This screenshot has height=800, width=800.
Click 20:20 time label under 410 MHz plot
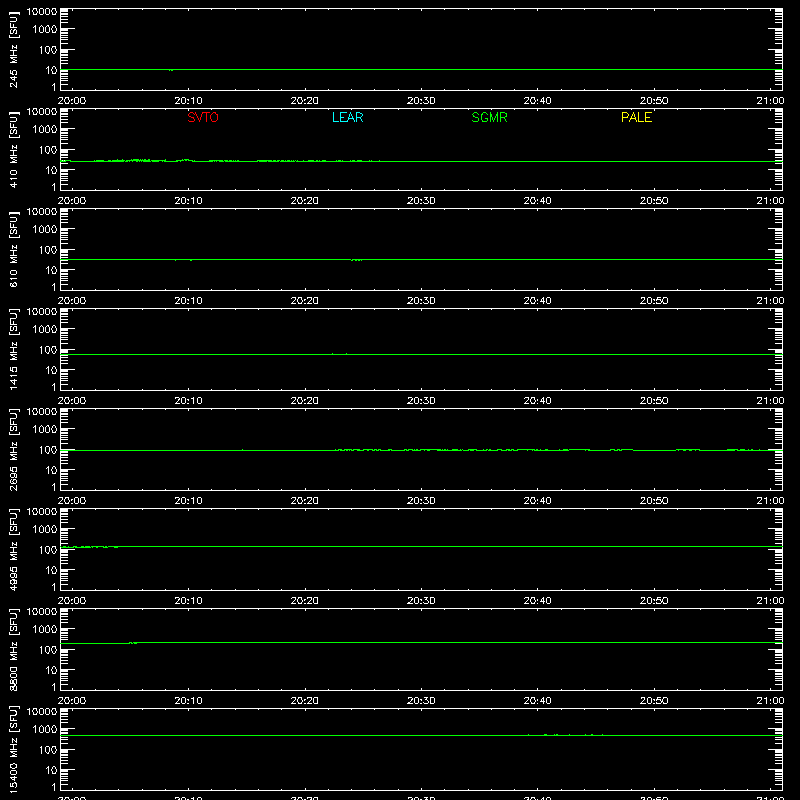(x=305, y=201)
